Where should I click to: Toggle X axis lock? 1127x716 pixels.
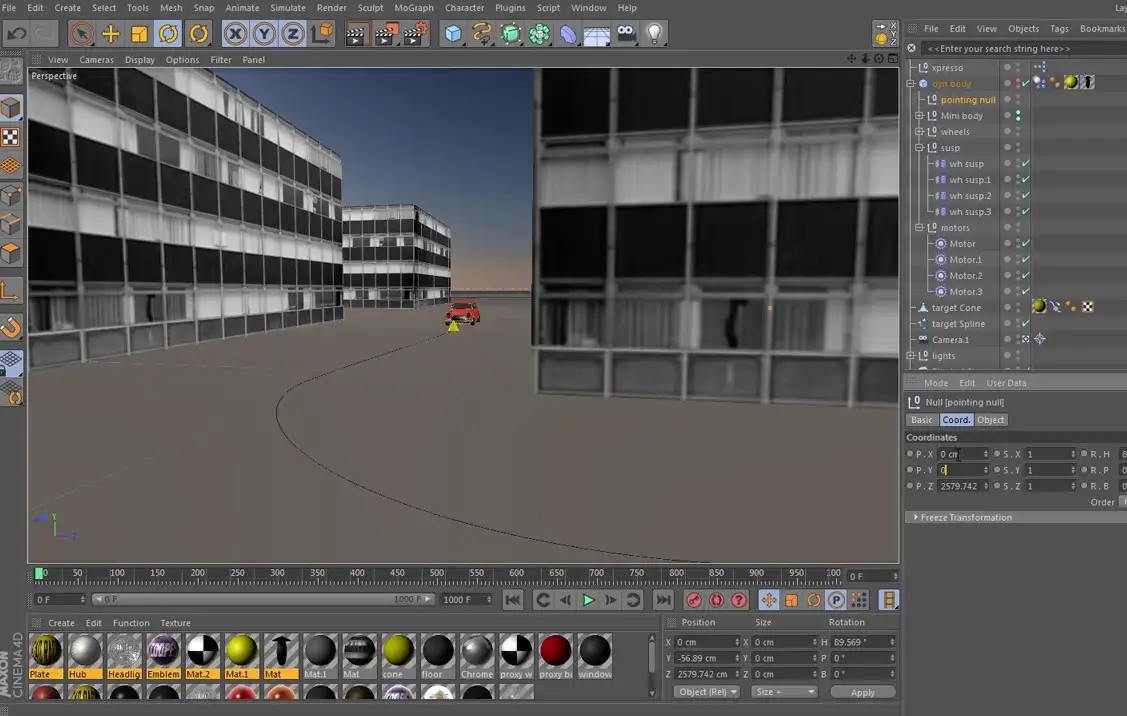[x=235, y=34]
